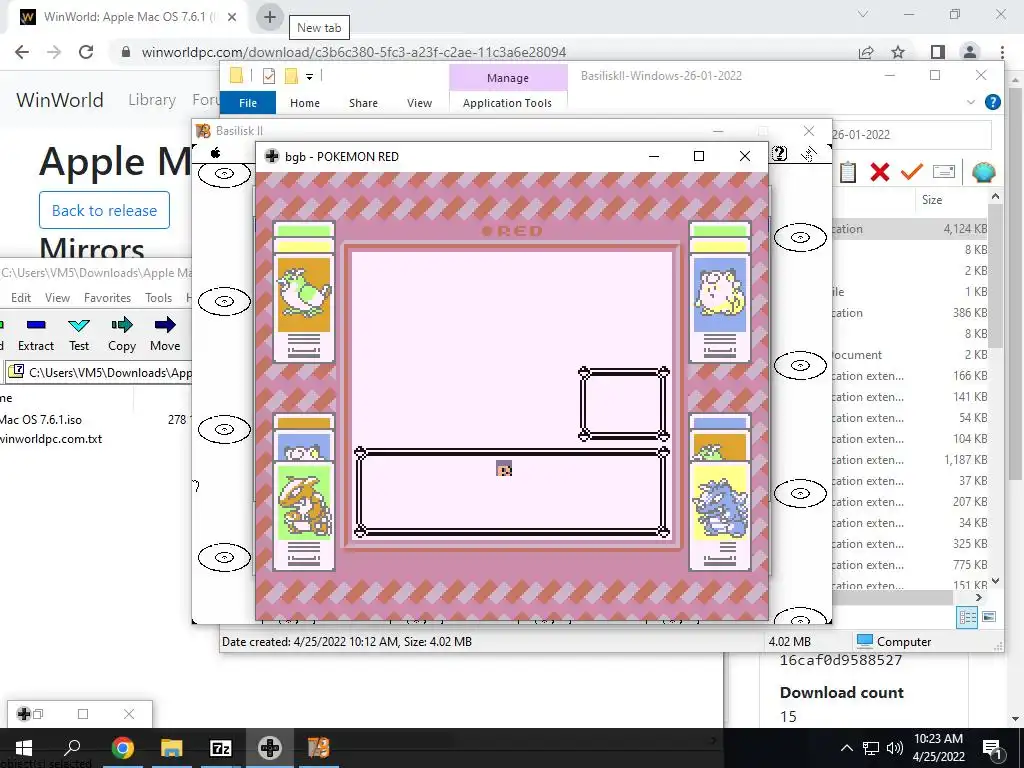Open a new Chrome tab with the plus button
This screenshot has width=1024, height=768.
click(x=270, y=17)
